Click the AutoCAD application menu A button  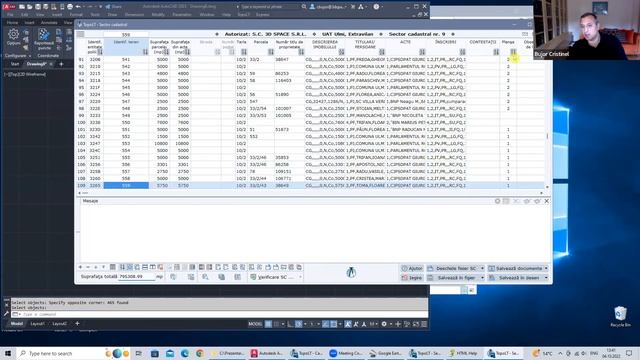(x=9, y=7)
